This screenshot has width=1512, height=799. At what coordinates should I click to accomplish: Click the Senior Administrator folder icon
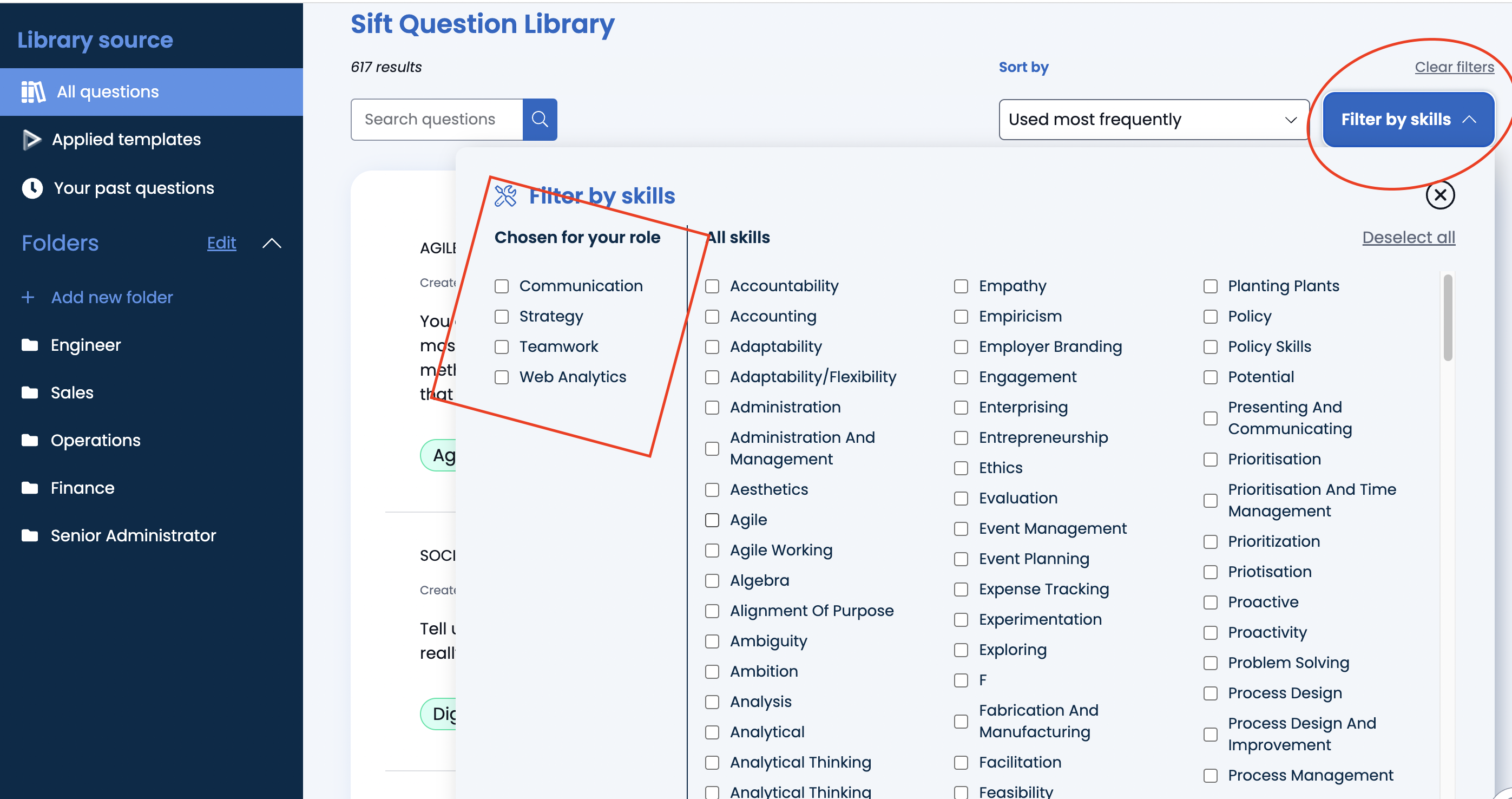[x=30, y=535]
